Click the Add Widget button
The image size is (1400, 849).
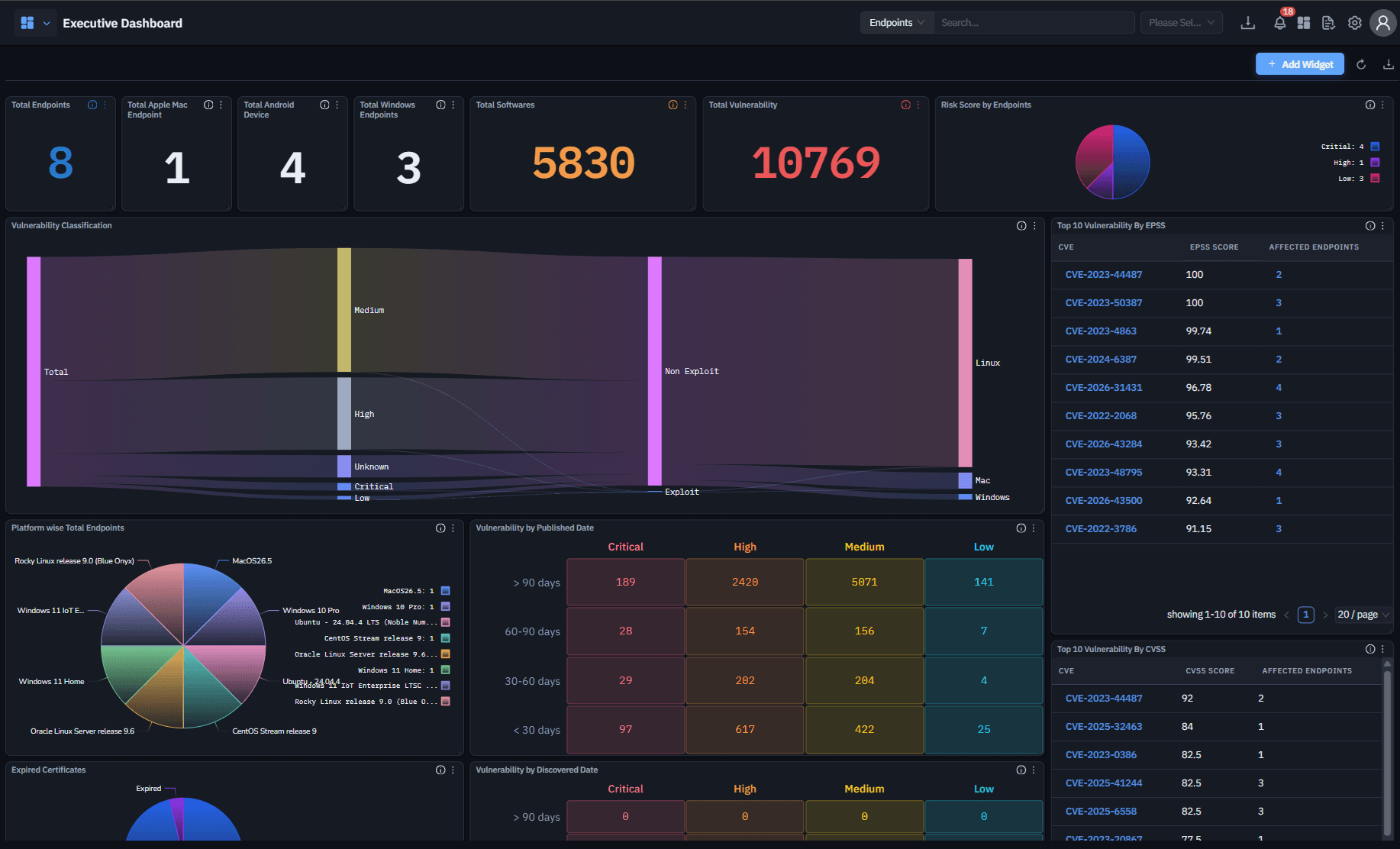(x=1299, y=64)
